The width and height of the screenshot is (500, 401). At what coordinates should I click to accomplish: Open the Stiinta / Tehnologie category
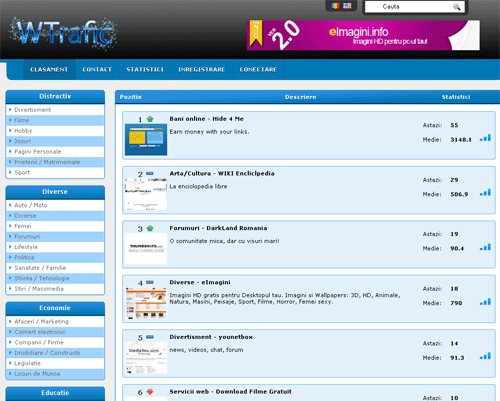pyautogui.click(x=55, y=278)
